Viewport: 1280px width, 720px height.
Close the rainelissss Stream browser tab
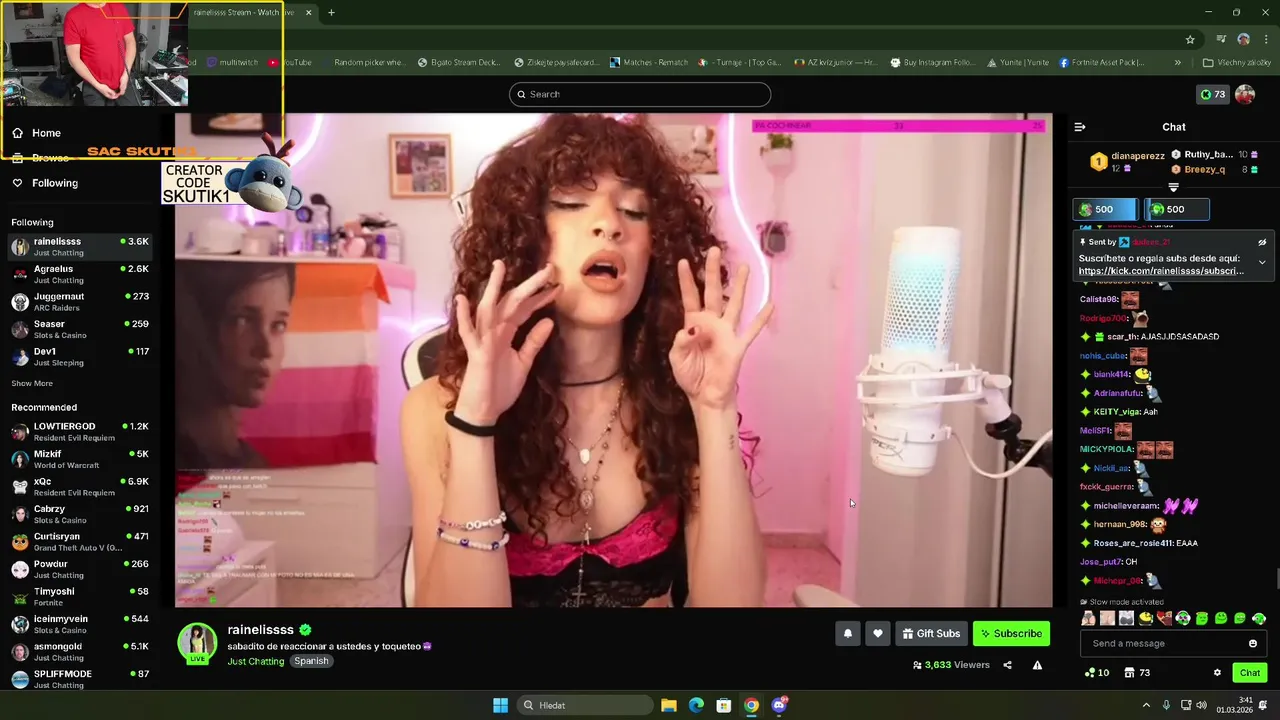click(x=308, y=12)
